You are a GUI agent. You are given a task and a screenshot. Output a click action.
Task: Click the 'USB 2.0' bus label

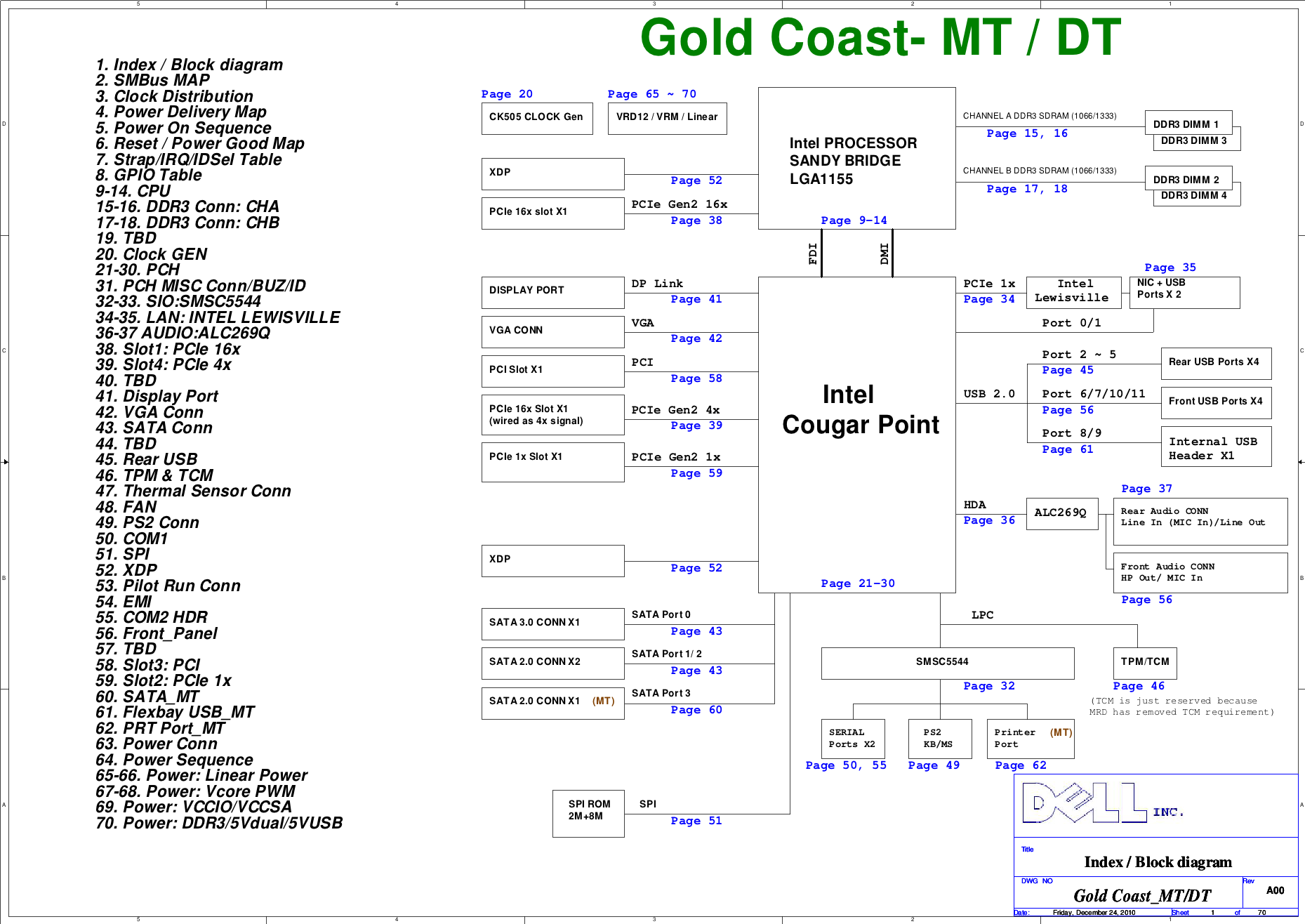pos(989,394)
